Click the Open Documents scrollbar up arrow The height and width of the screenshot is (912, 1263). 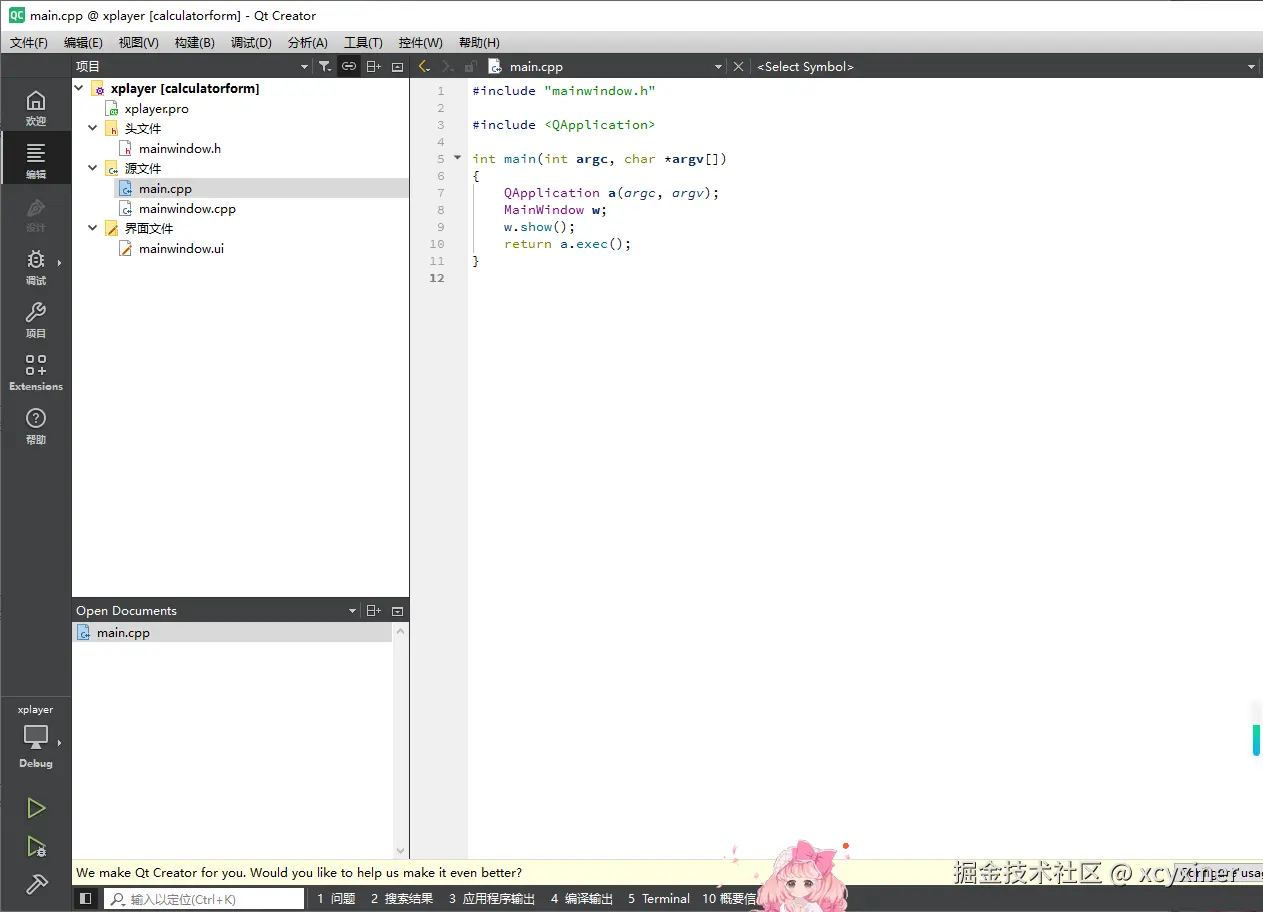pos(401,631)
